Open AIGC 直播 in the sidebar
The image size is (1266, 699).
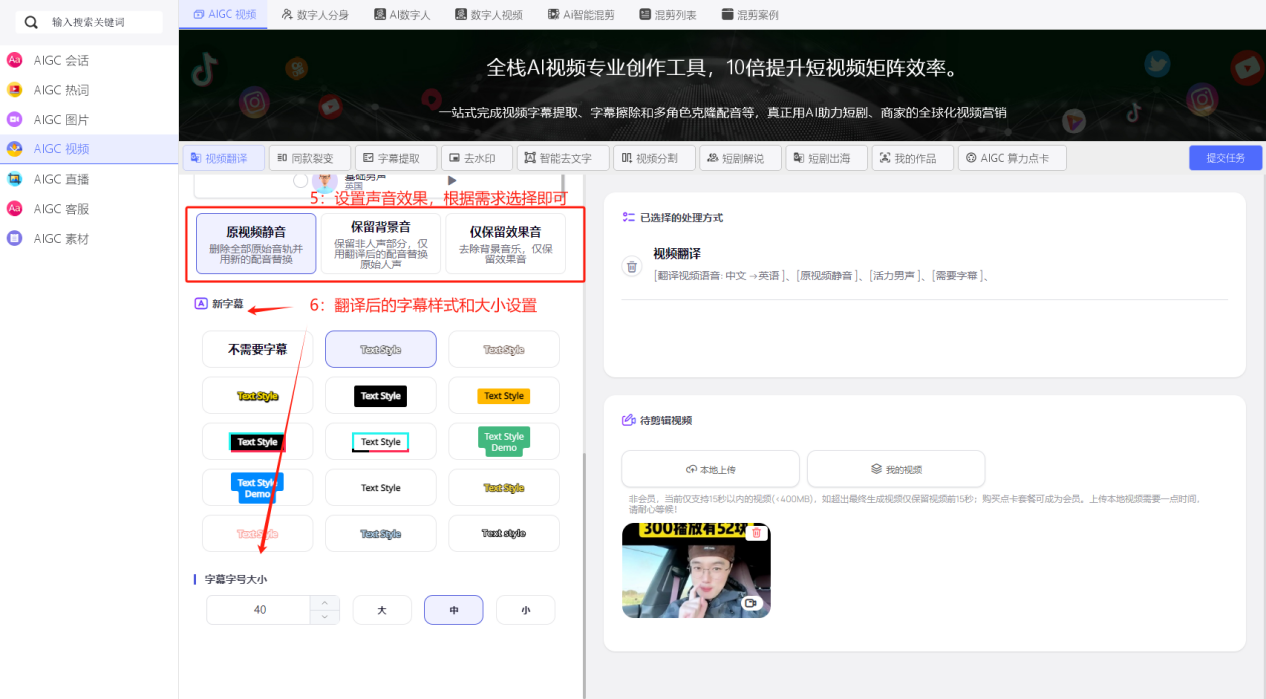(x=60, y=180)
